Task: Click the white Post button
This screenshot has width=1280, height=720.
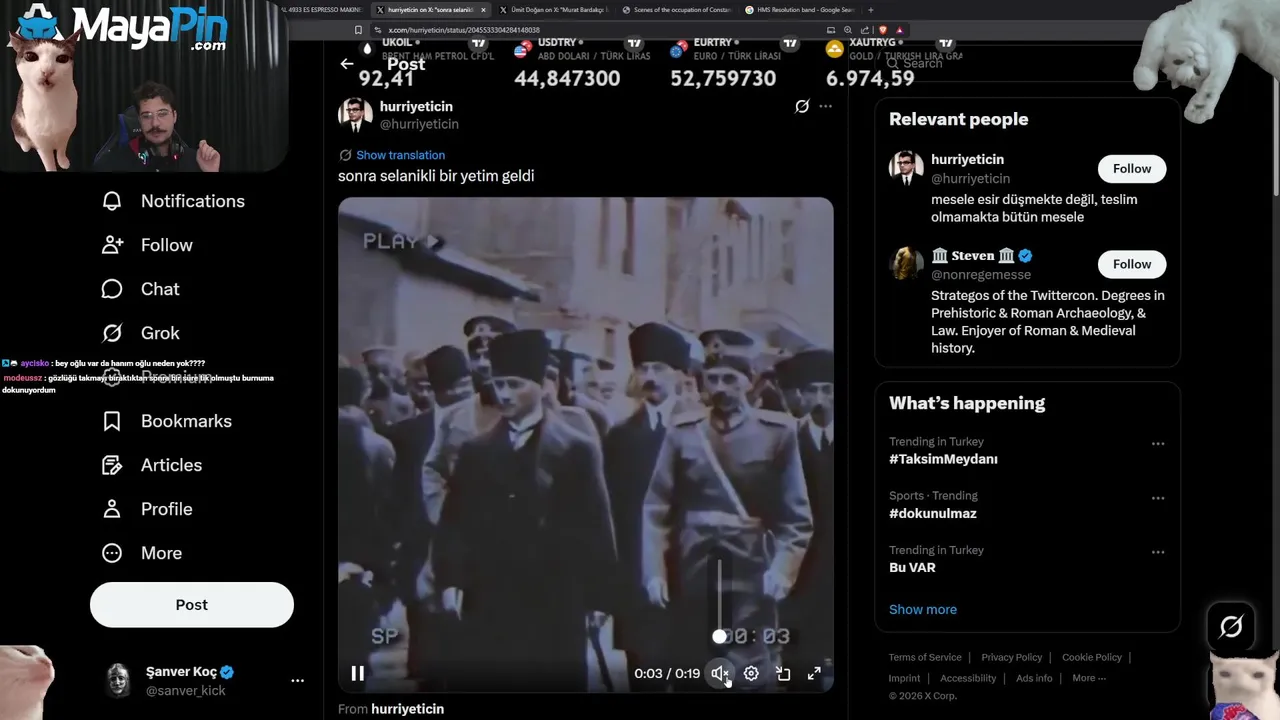Action: click(x=192, y=605)
